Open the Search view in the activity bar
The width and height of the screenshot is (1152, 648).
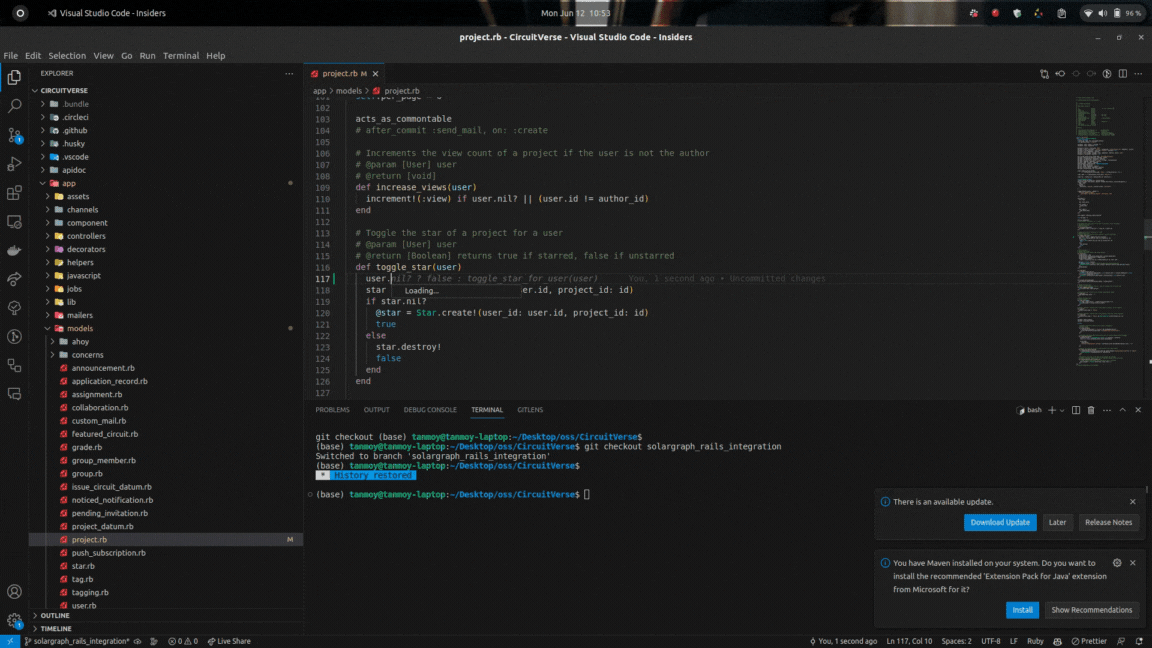13,104
